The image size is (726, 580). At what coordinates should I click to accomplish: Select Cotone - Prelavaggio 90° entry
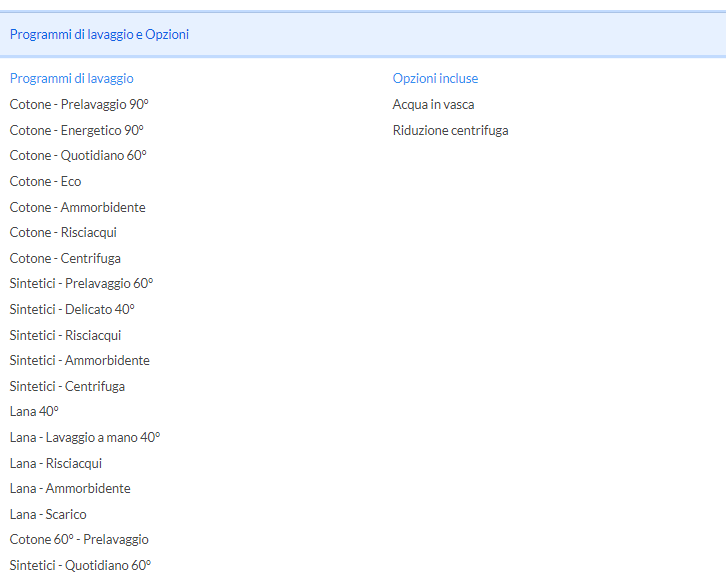coord(79,105)
